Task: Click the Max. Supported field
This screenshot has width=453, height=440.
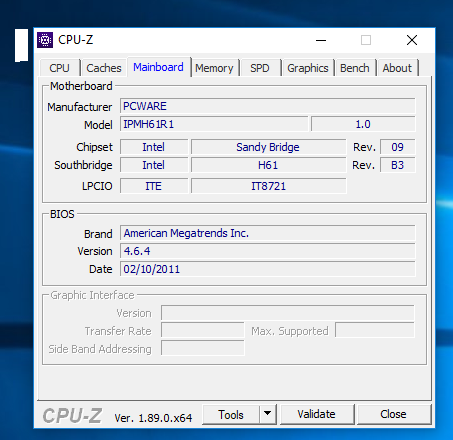Action: coord(375,331)
